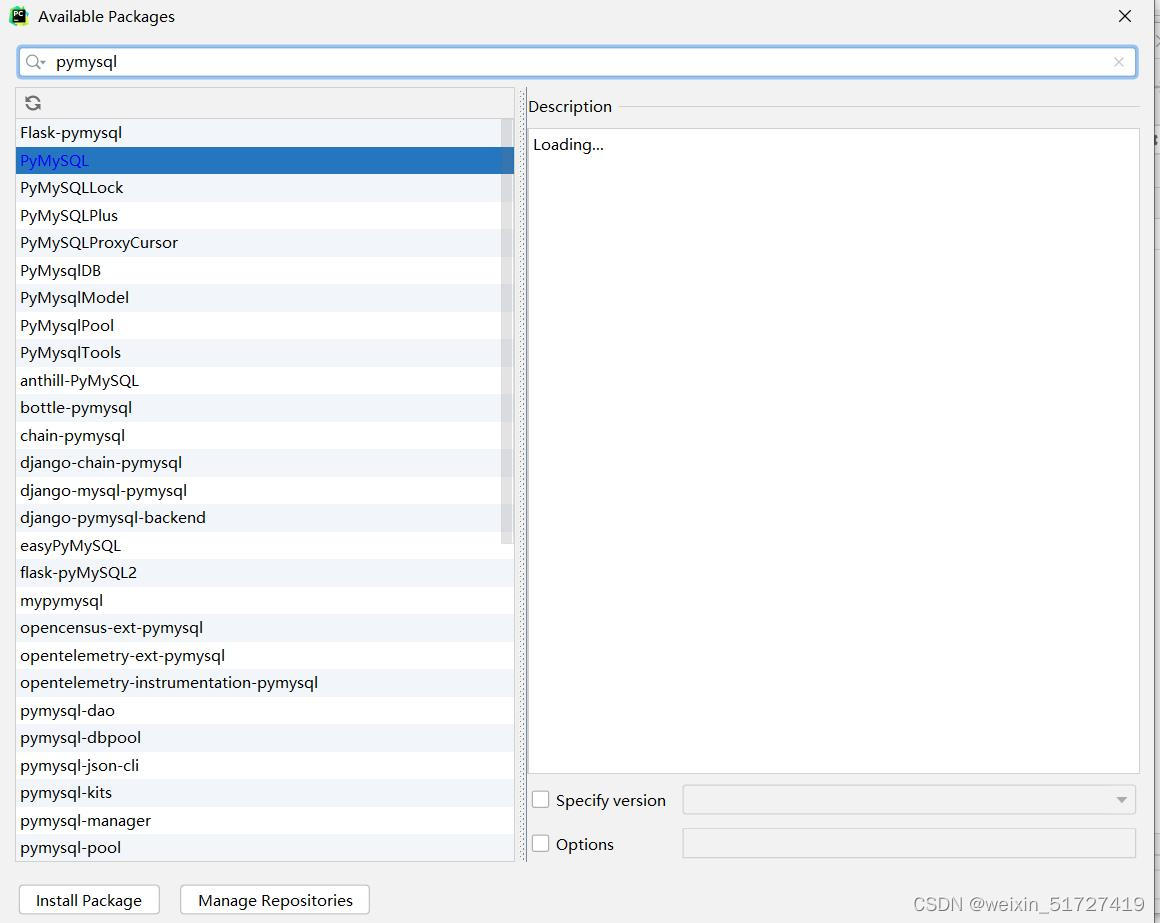Click the search magnifier icon

[34, 62]
